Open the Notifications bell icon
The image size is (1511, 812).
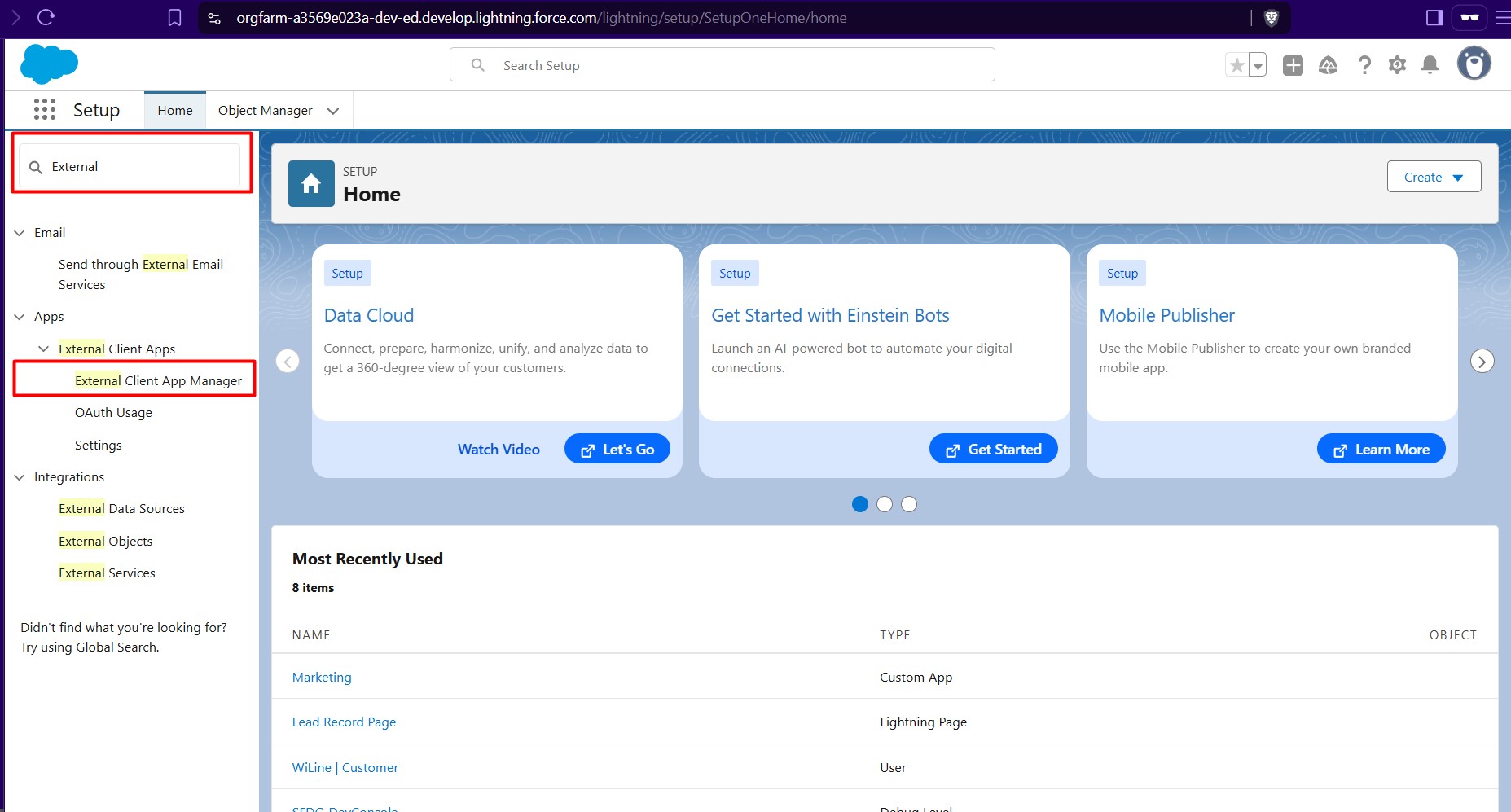point(1430,64)
